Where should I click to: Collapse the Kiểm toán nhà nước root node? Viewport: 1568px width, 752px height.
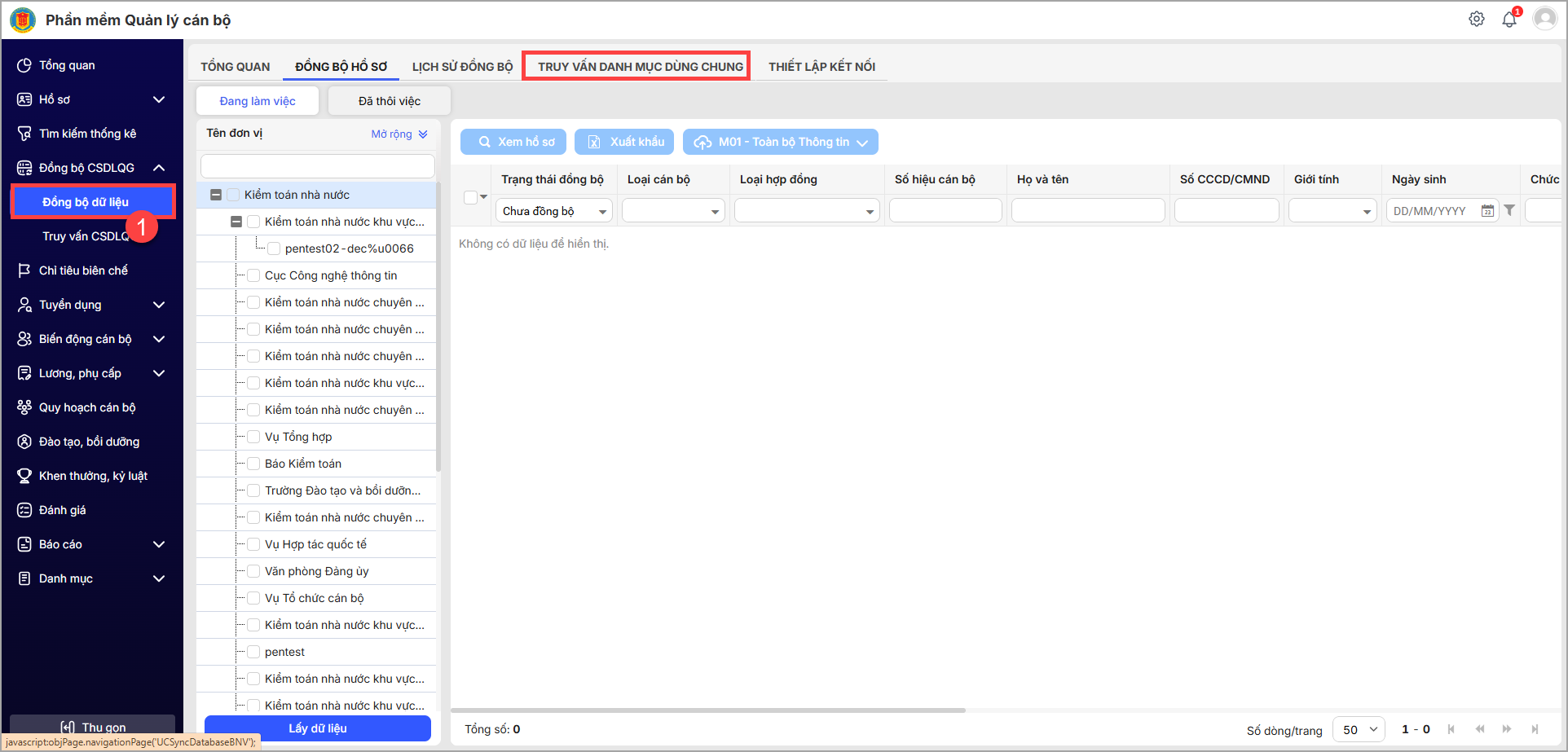point(216,195)
